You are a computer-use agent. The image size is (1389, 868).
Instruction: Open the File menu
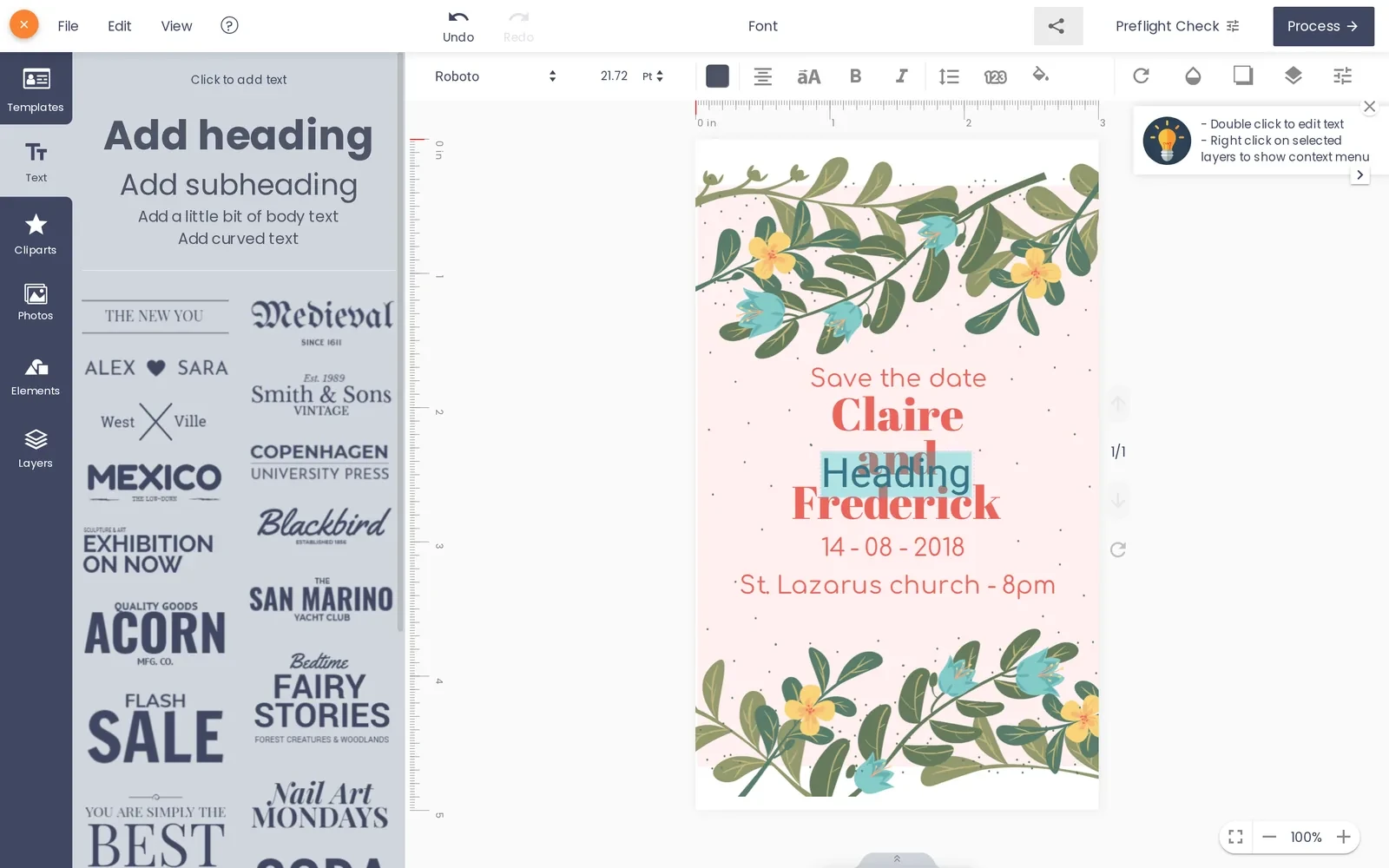(x=68, y=26)
